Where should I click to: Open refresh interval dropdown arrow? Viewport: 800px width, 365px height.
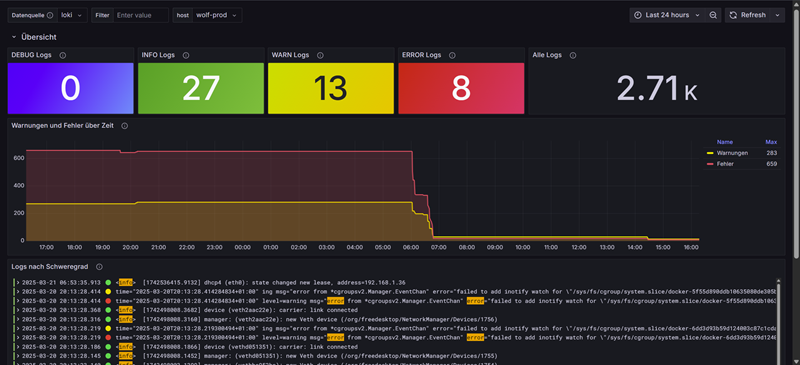pyautogui.click(x=778, y=15)
